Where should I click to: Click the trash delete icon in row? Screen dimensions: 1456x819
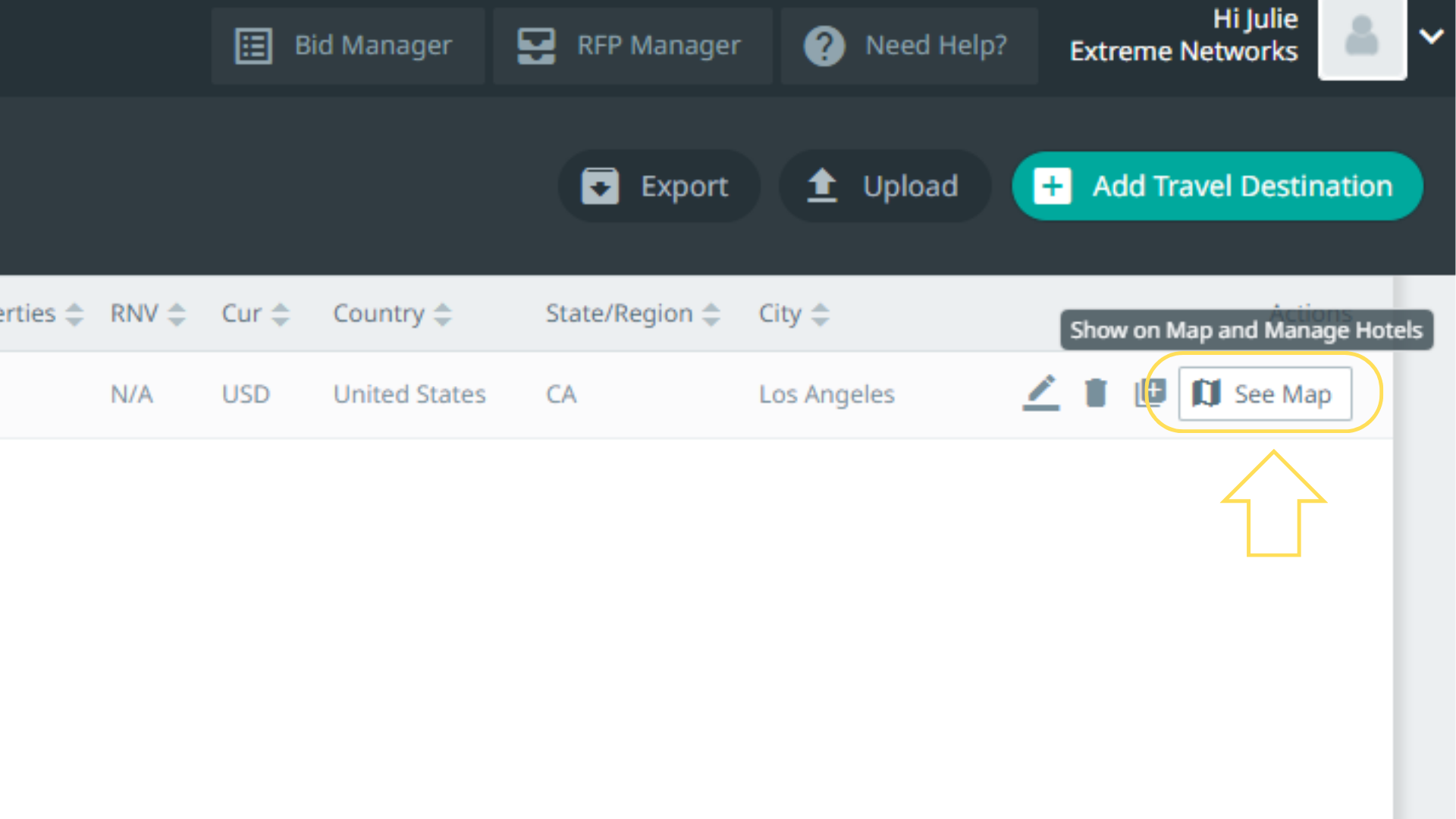click(1095, 393)
